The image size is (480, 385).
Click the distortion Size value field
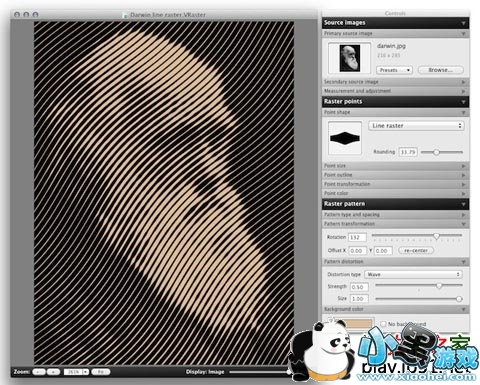click(359, 299)
